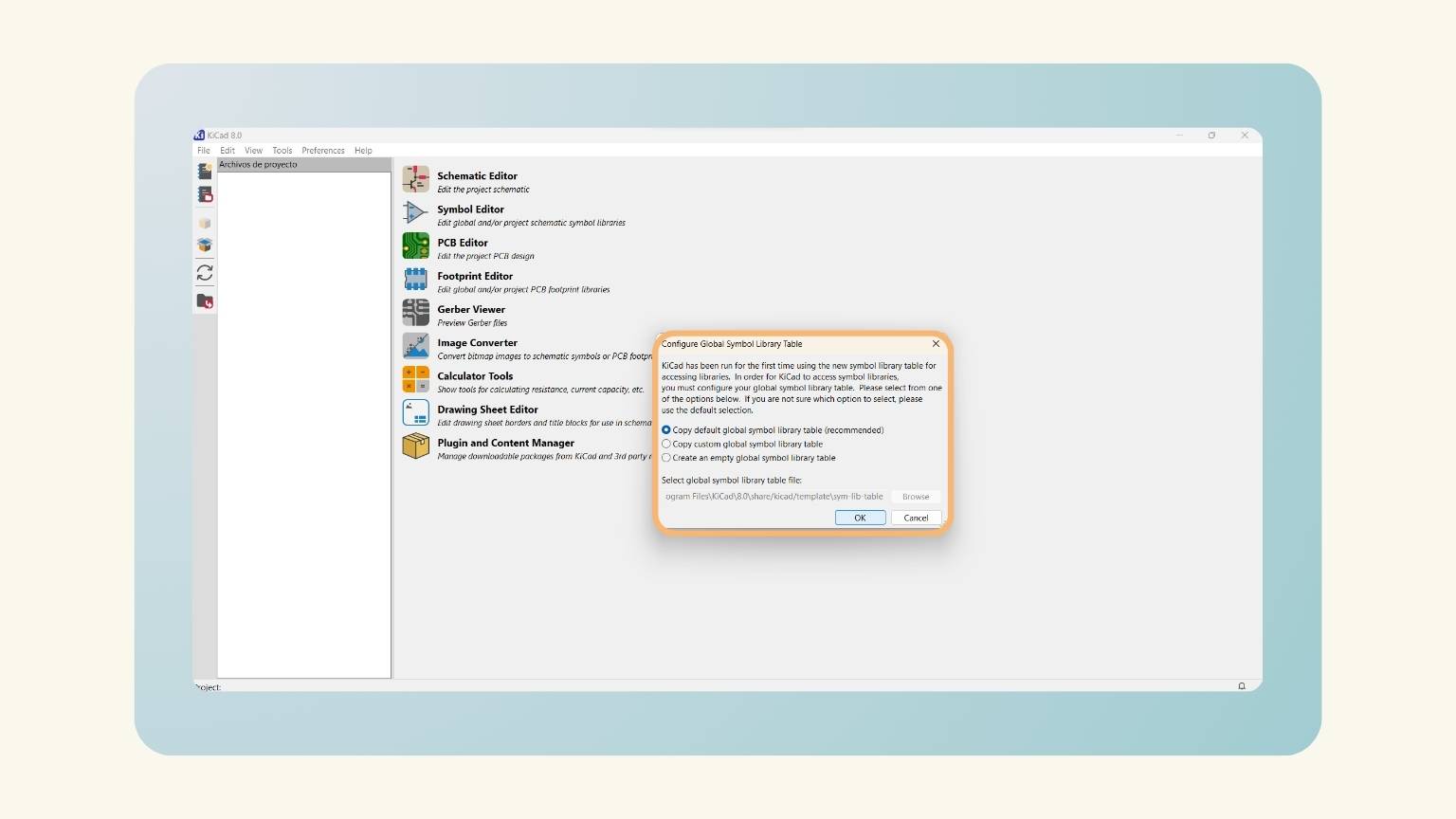Select Copy custom global symbol library table
Viewport: 1456px width, 819px height.
click(x=742, y=444)
